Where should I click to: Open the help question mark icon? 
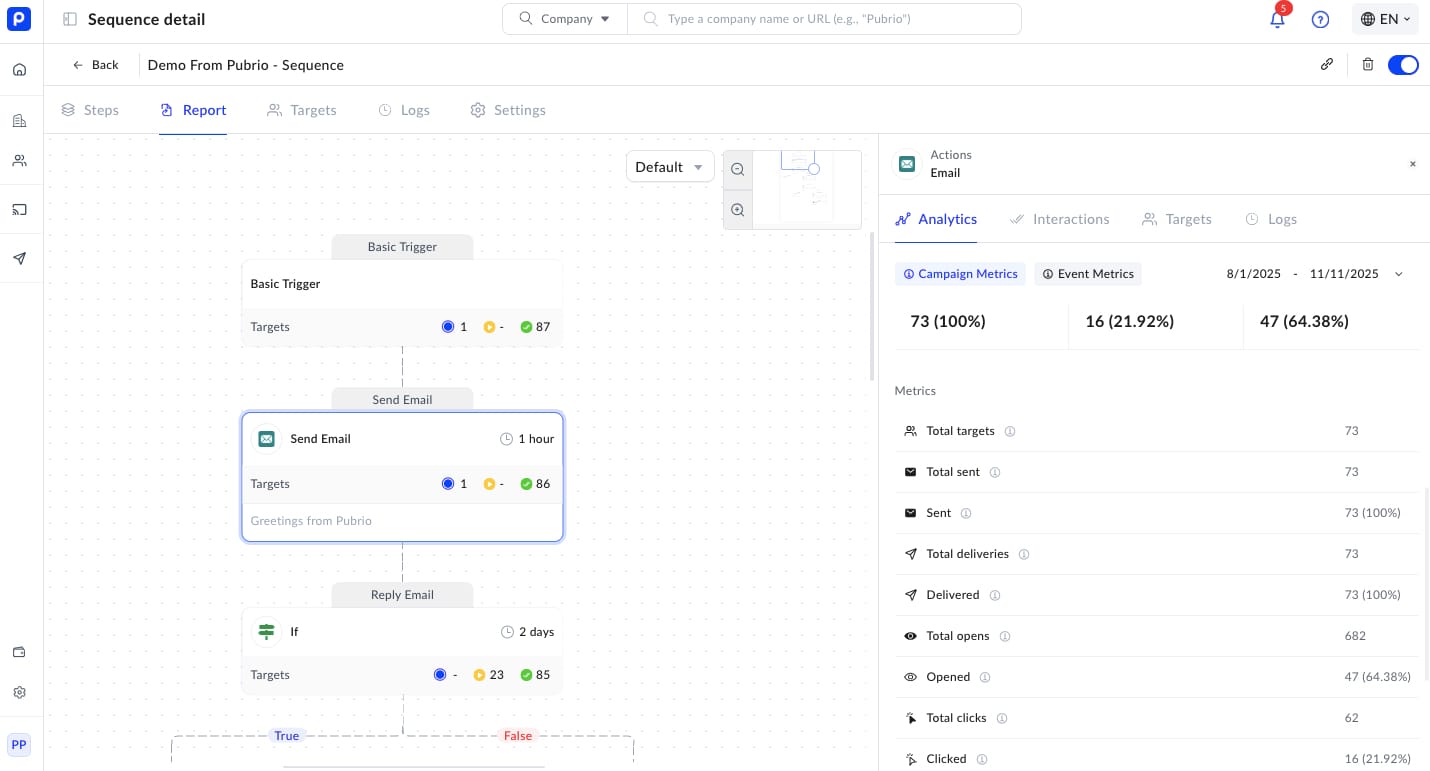1320,20
